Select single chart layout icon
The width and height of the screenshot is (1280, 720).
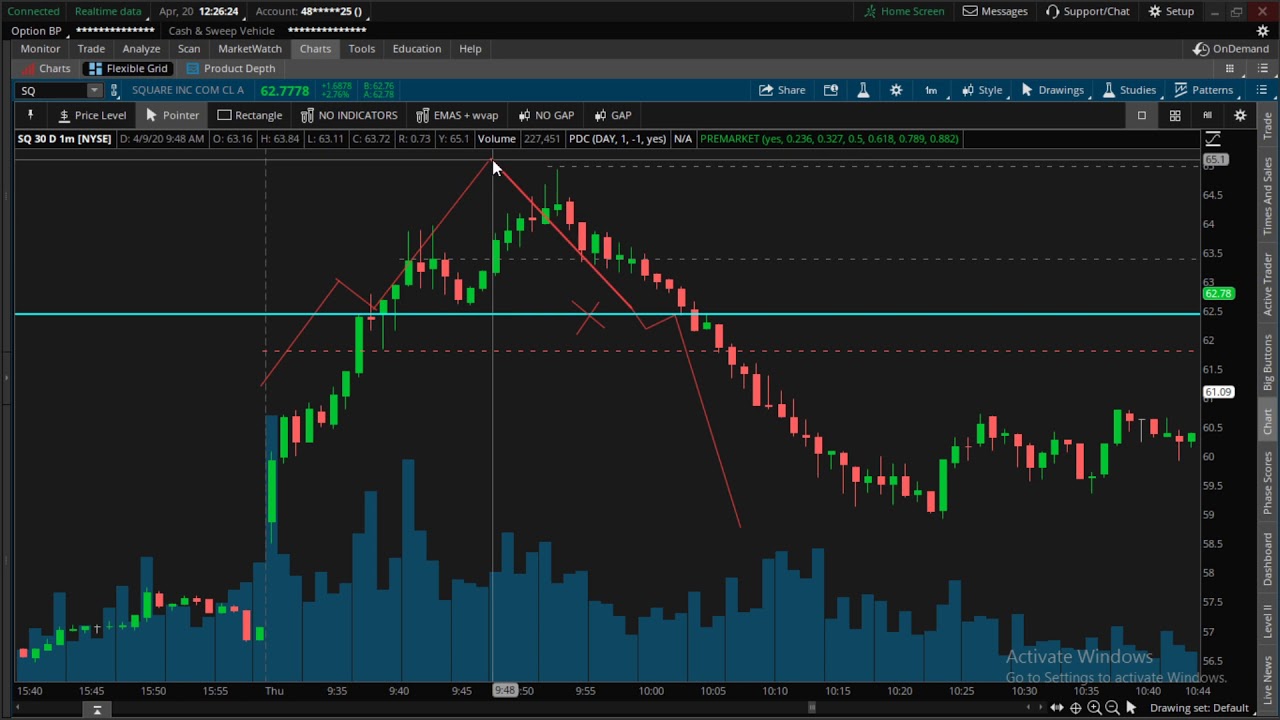click(1141, 116)
